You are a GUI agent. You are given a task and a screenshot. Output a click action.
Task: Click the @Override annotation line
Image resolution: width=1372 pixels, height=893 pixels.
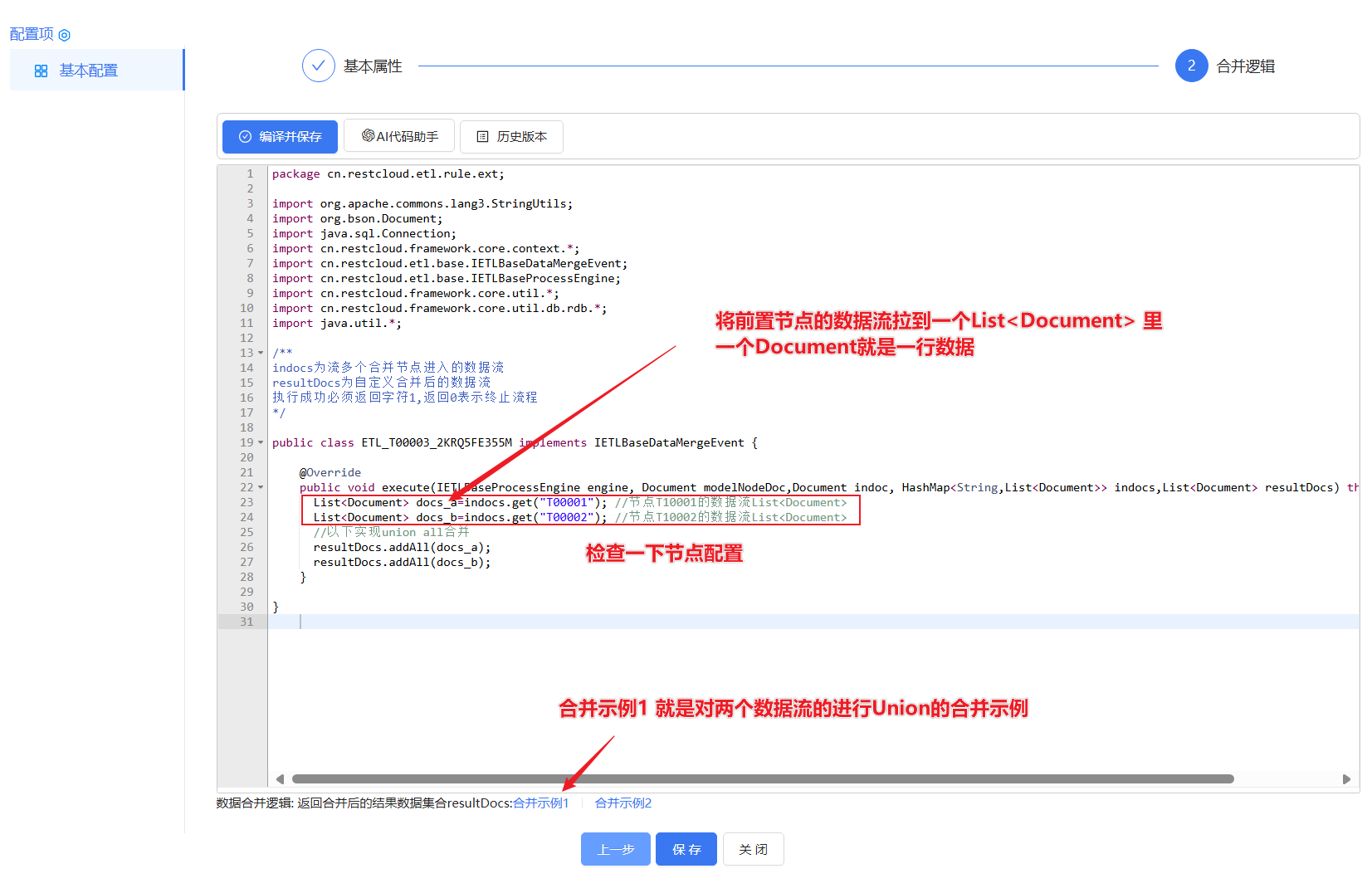[x=330, y=473]
